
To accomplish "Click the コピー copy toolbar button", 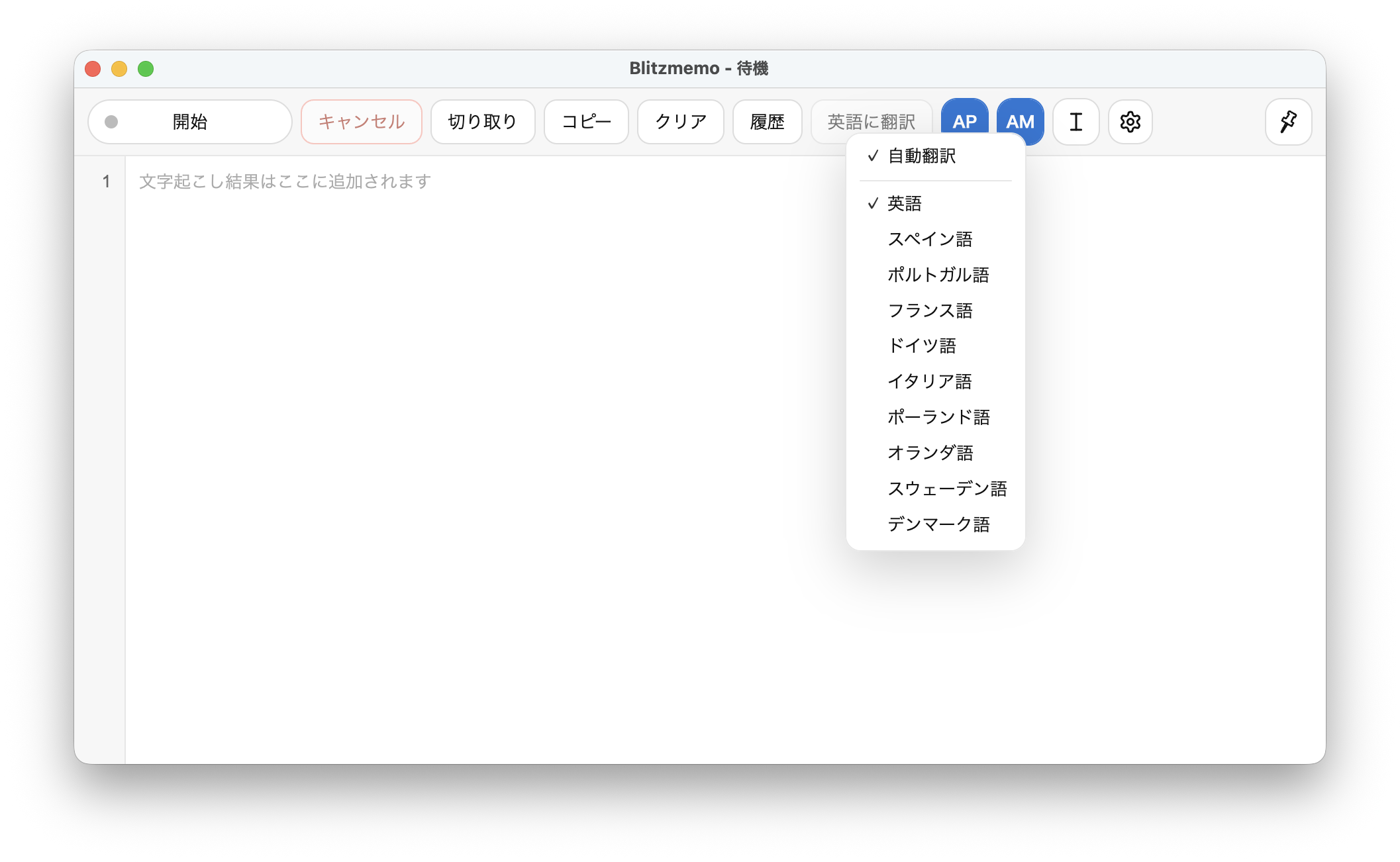I will coord(585,121).
